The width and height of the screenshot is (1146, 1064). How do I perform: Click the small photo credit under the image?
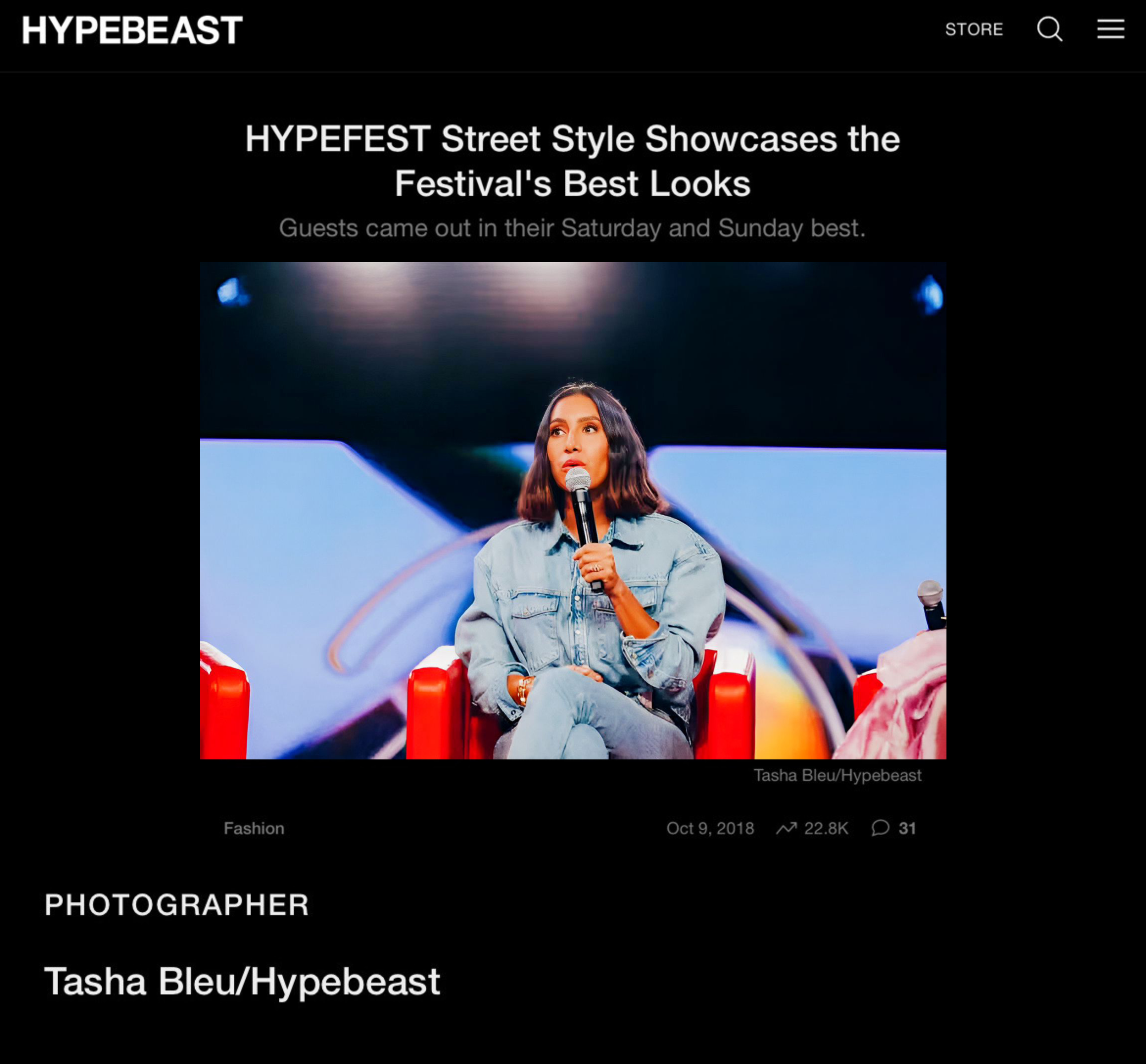click(837, 776)
